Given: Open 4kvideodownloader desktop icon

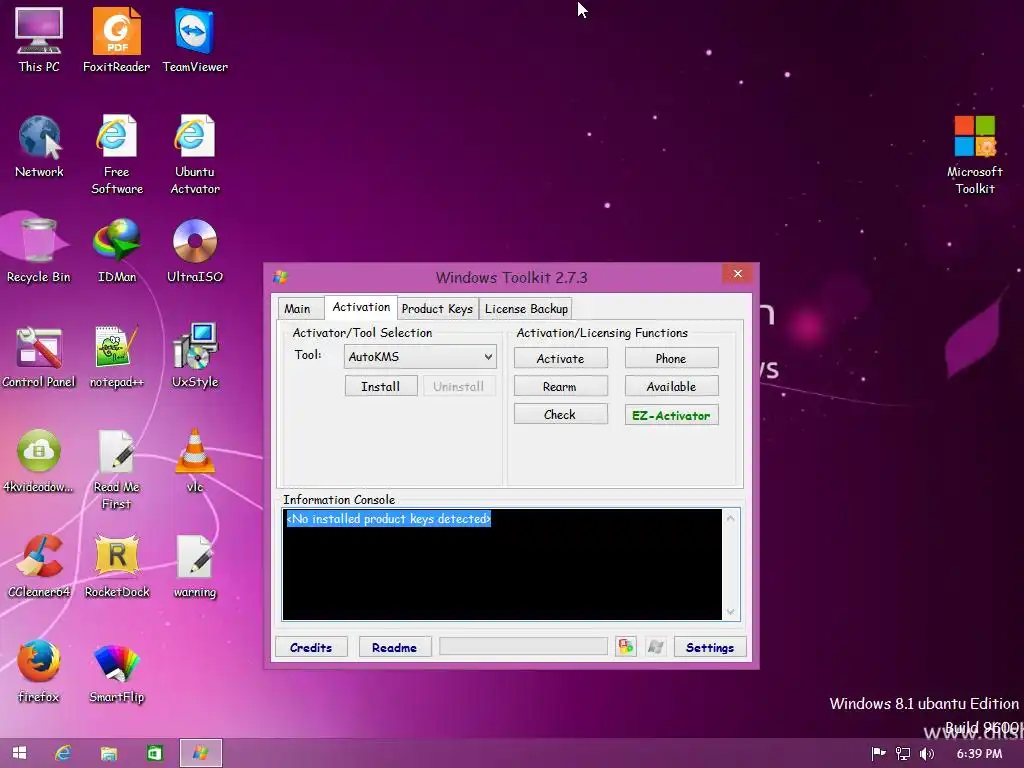Looking at the screenshot, I should 39,461.
